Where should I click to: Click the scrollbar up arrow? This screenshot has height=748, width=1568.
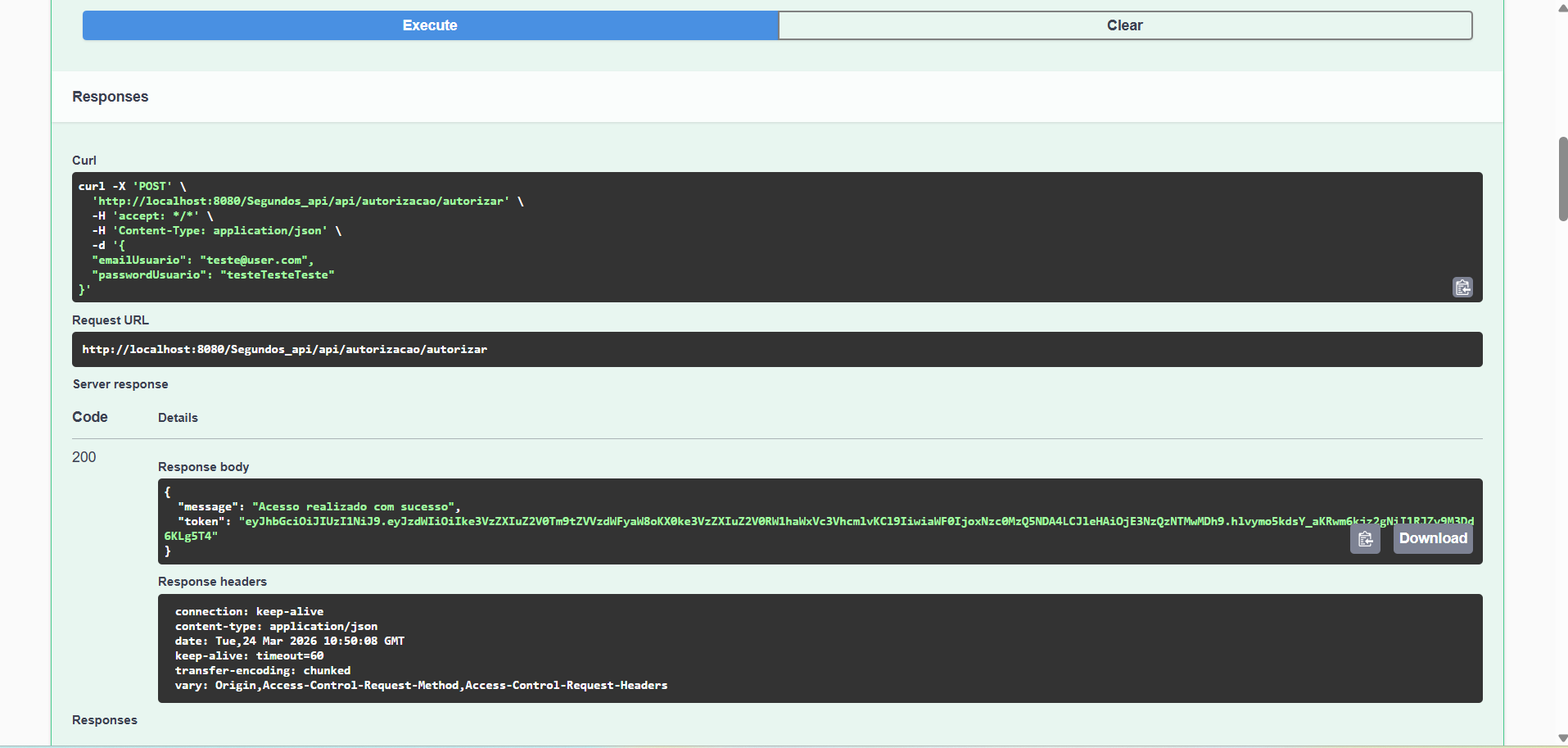[1560, 7]
